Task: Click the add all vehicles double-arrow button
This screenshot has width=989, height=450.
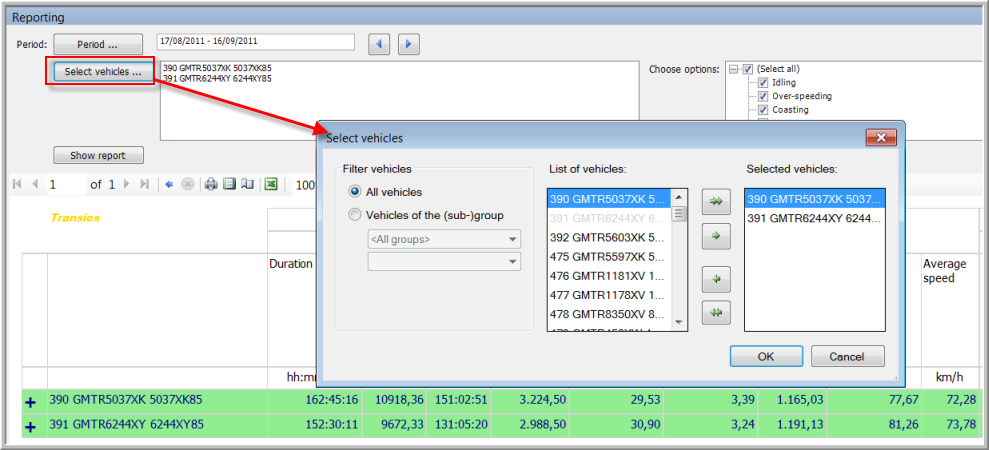Action: [x=717, y=201]
